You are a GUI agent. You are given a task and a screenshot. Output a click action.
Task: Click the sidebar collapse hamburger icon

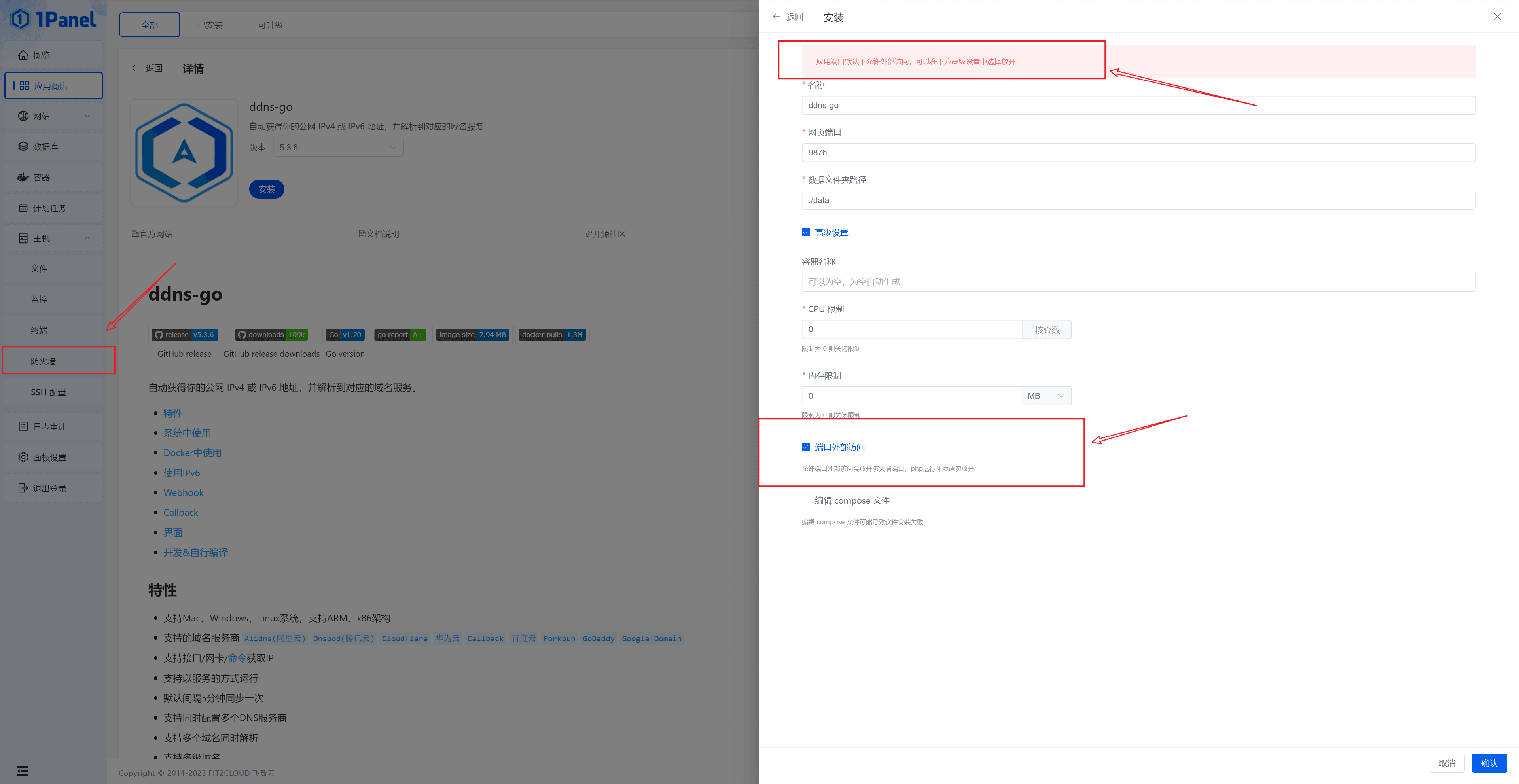point(23,771)
